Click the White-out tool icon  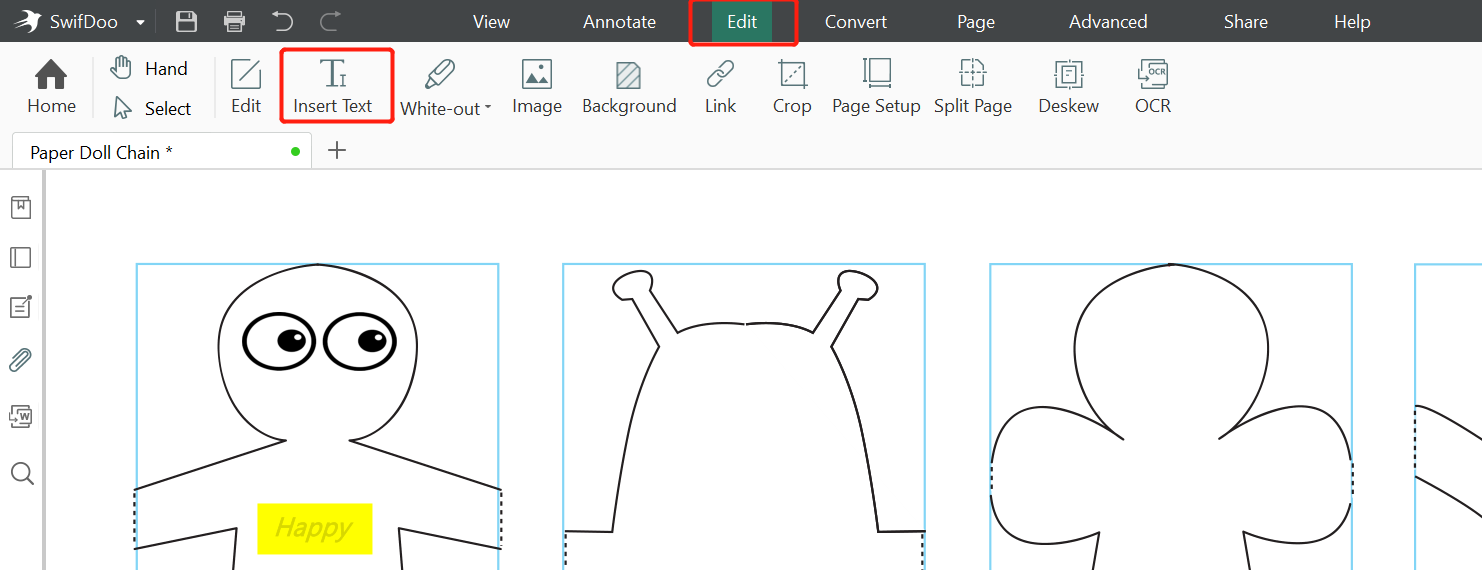(439, 76)
